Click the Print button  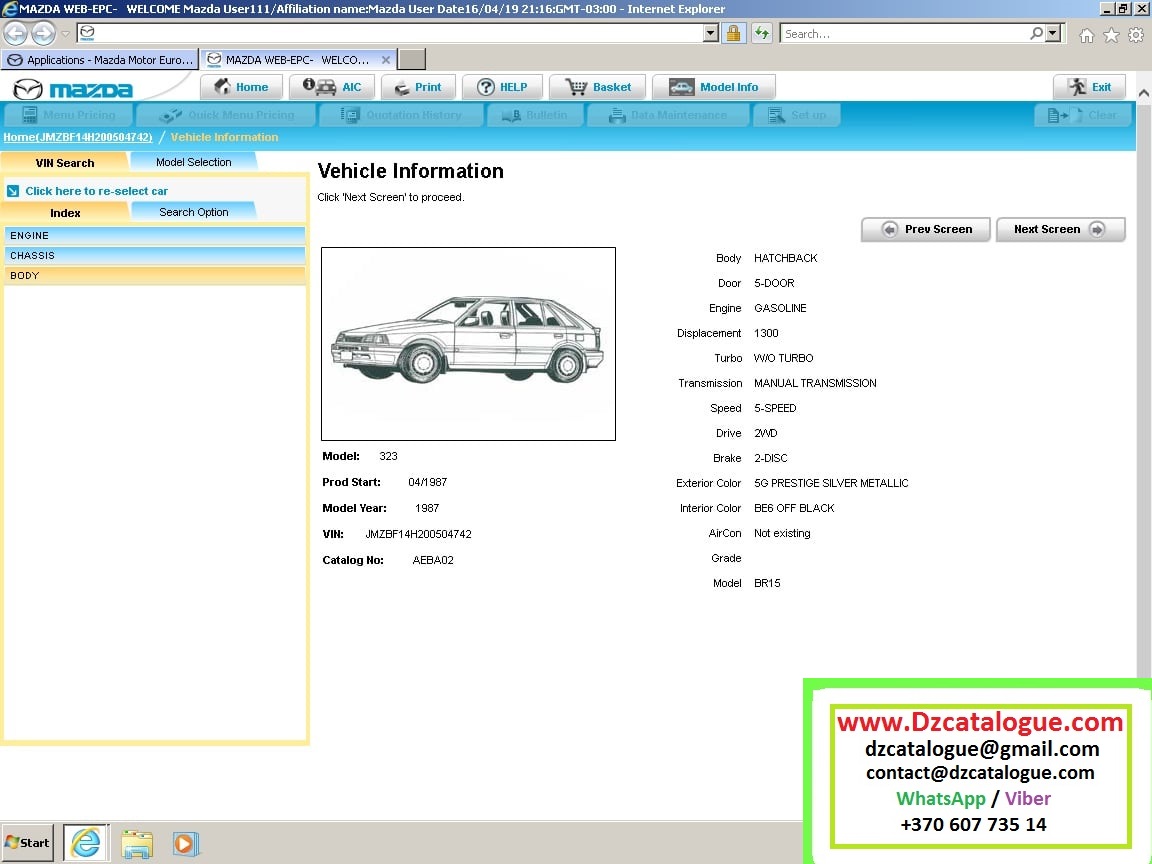pos(418,87)
